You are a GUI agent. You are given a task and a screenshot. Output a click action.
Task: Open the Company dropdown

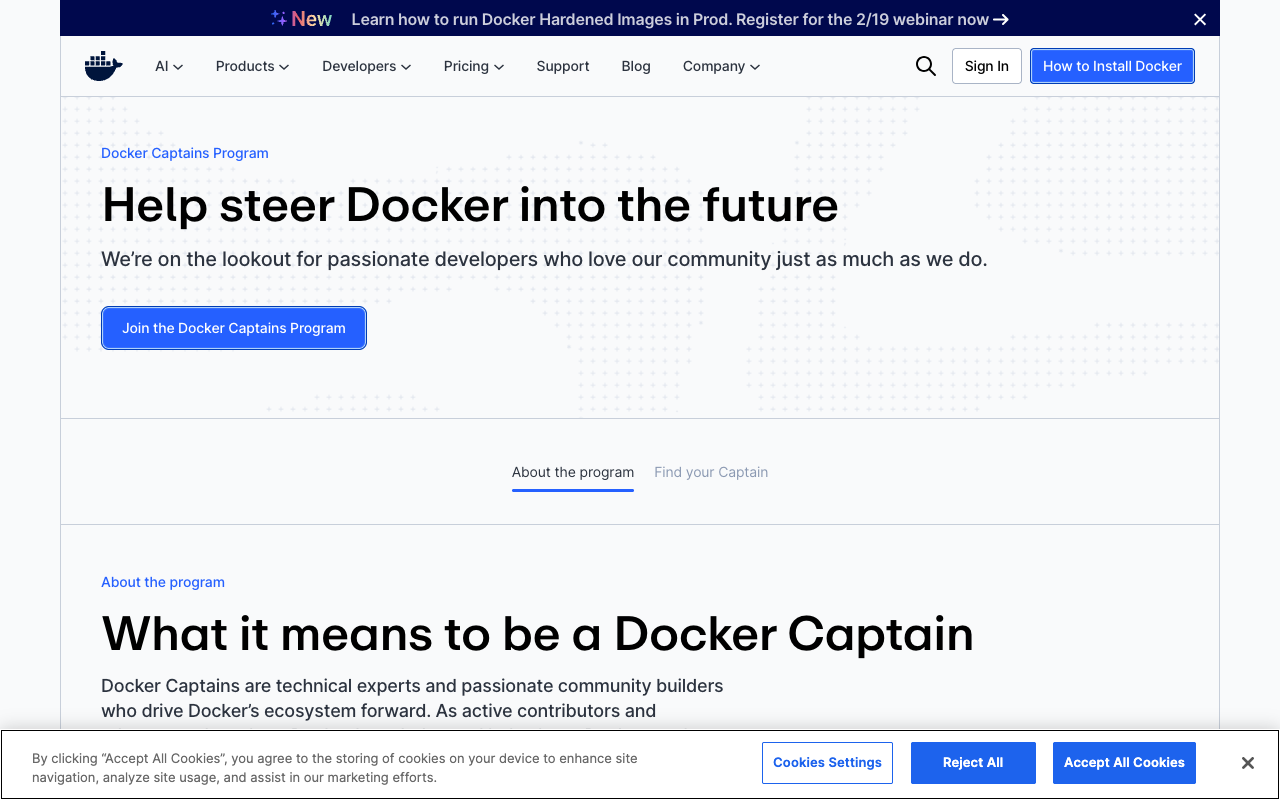[720, 66]
